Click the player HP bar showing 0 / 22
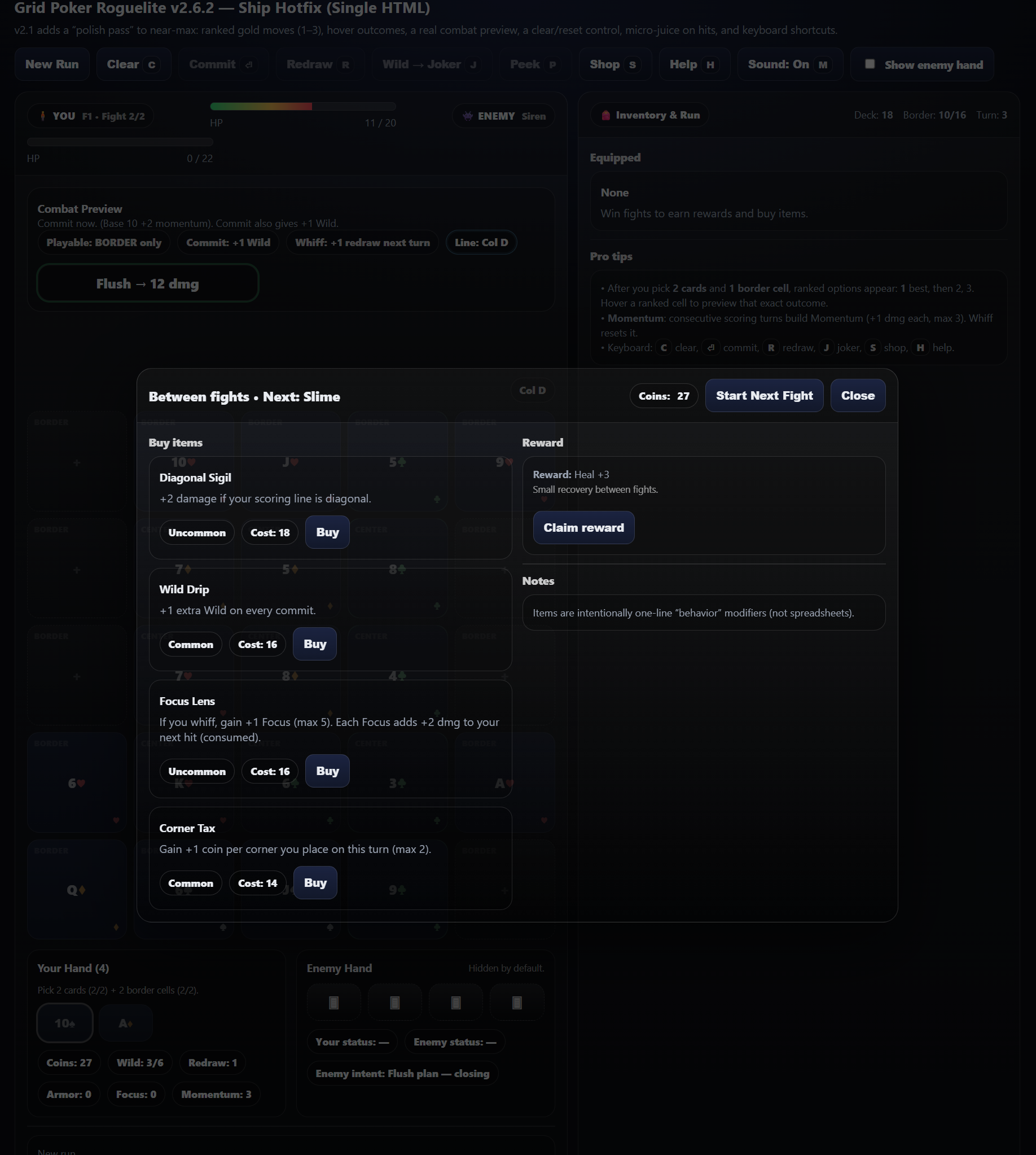1036x1155 pixels. (120, 142)
